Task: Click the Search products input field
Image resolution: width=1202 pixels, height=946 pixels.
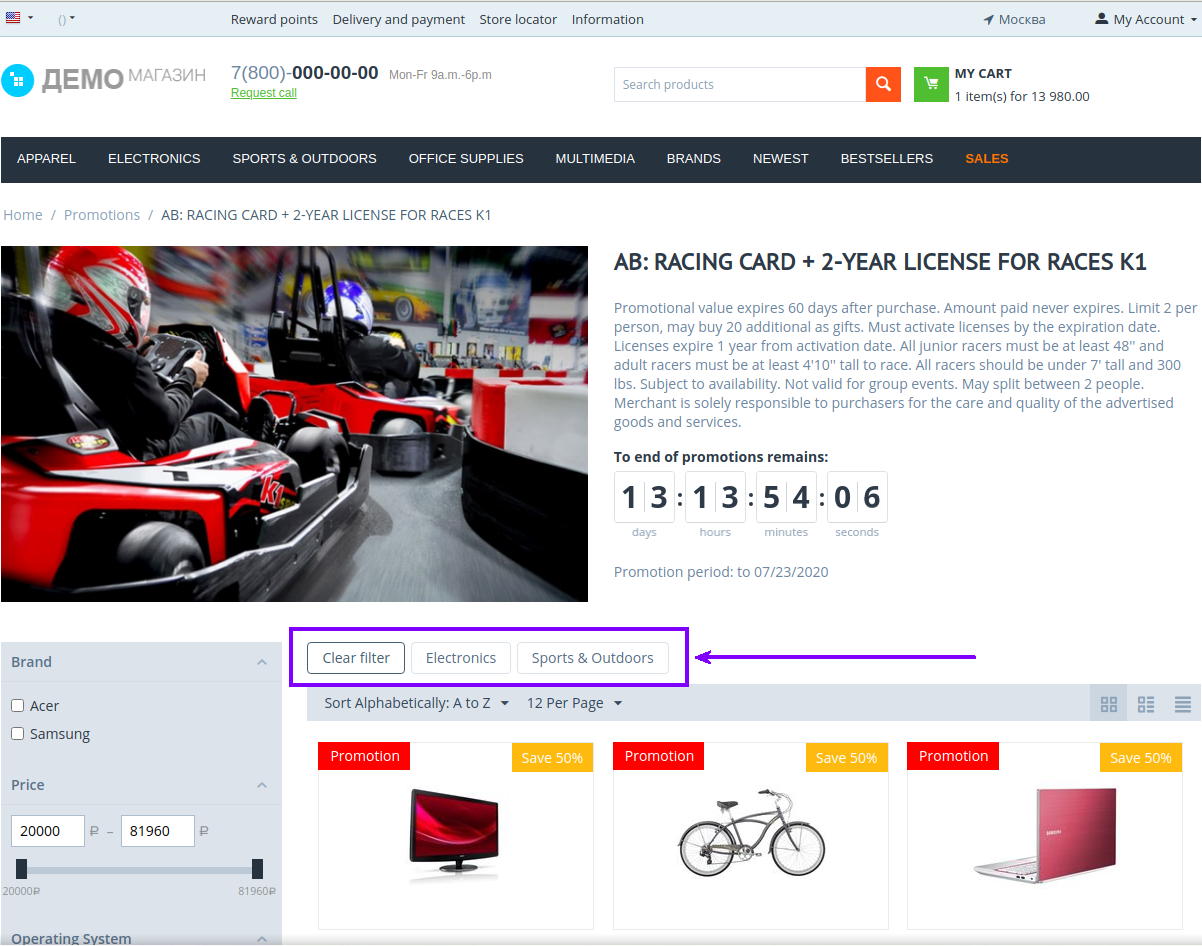Action: point(739,85)
